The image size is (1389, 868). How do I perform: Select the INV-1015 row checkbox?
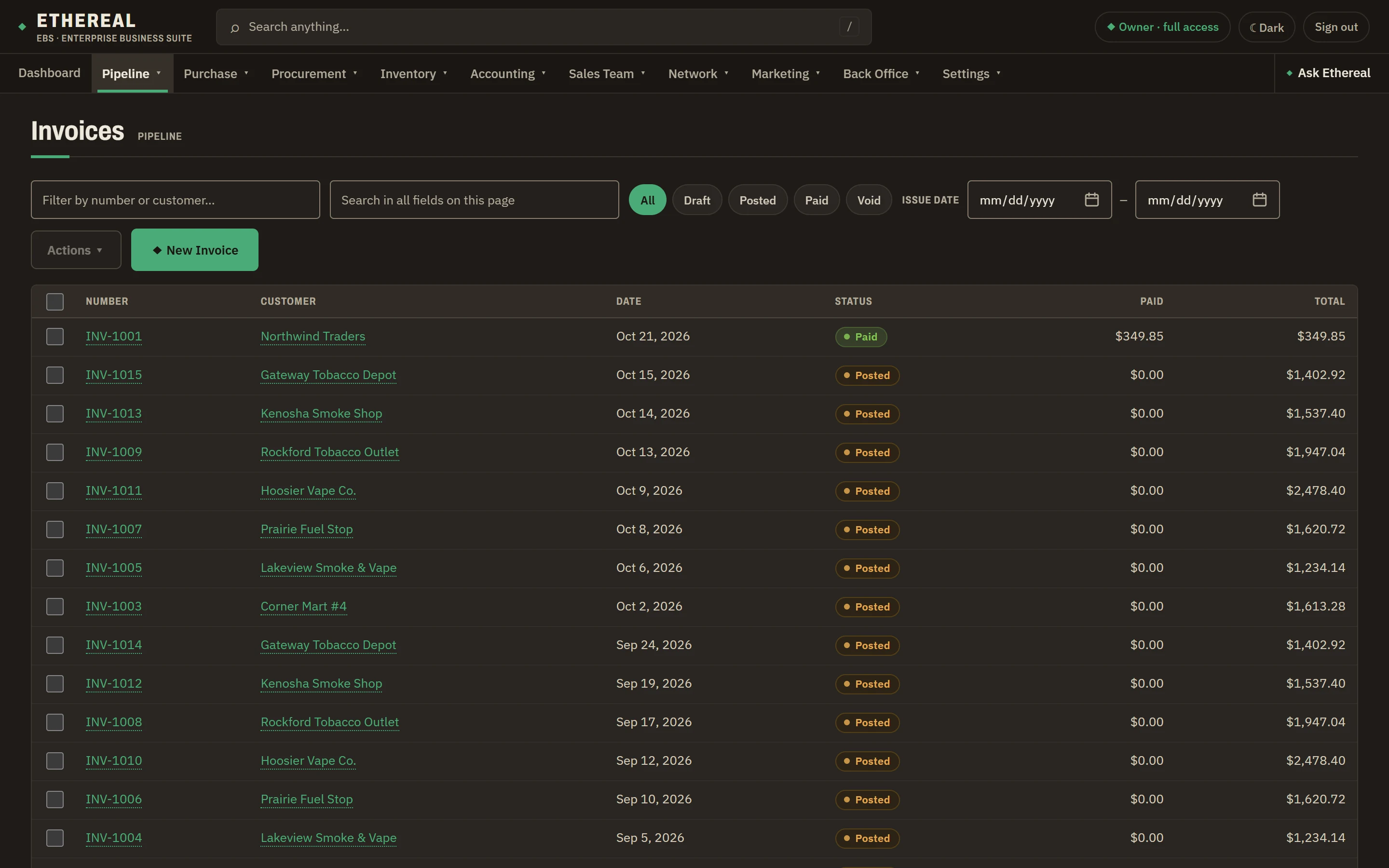click(55, 375)
